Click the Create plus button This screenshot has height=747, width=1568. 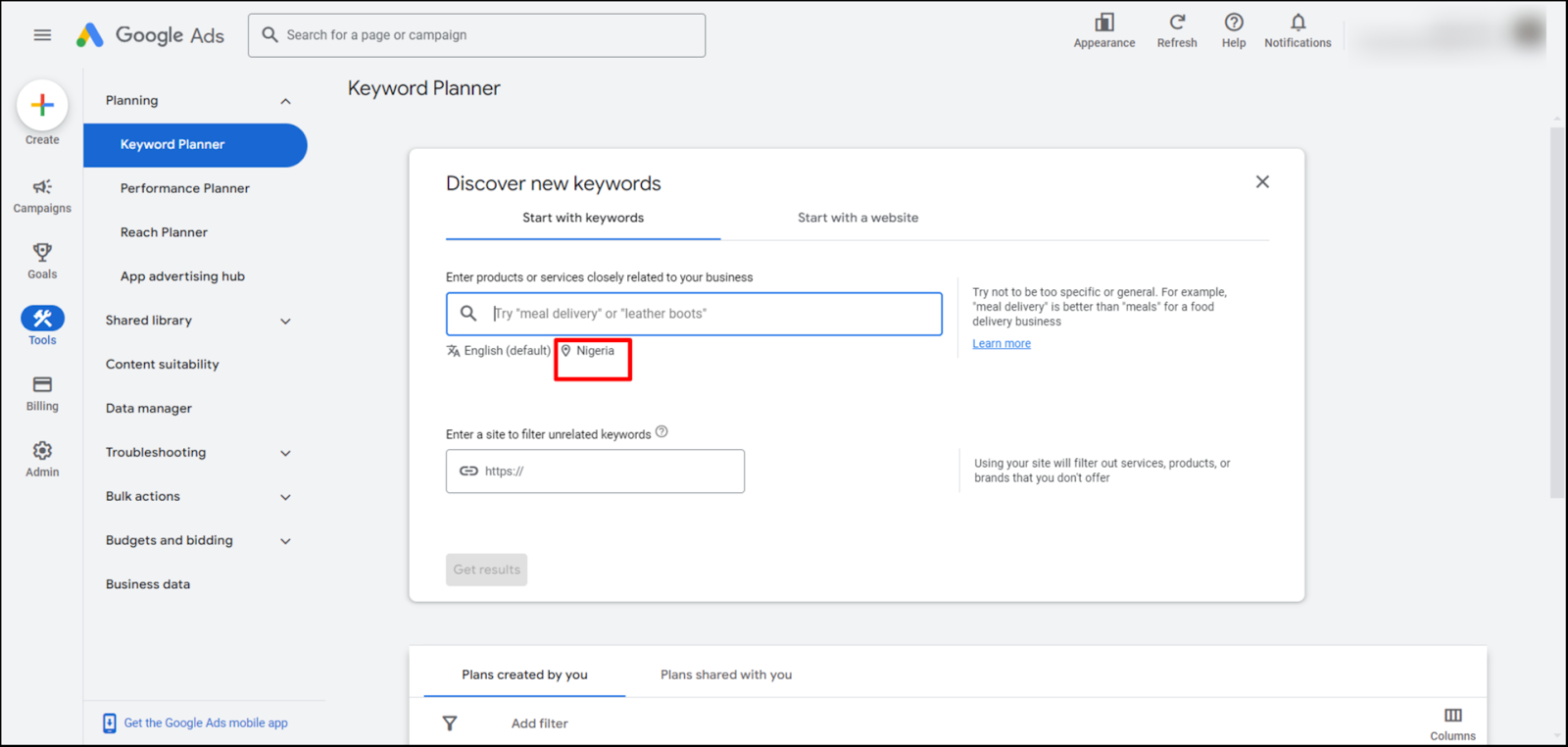pyautogui.click(x=42, y=105)
